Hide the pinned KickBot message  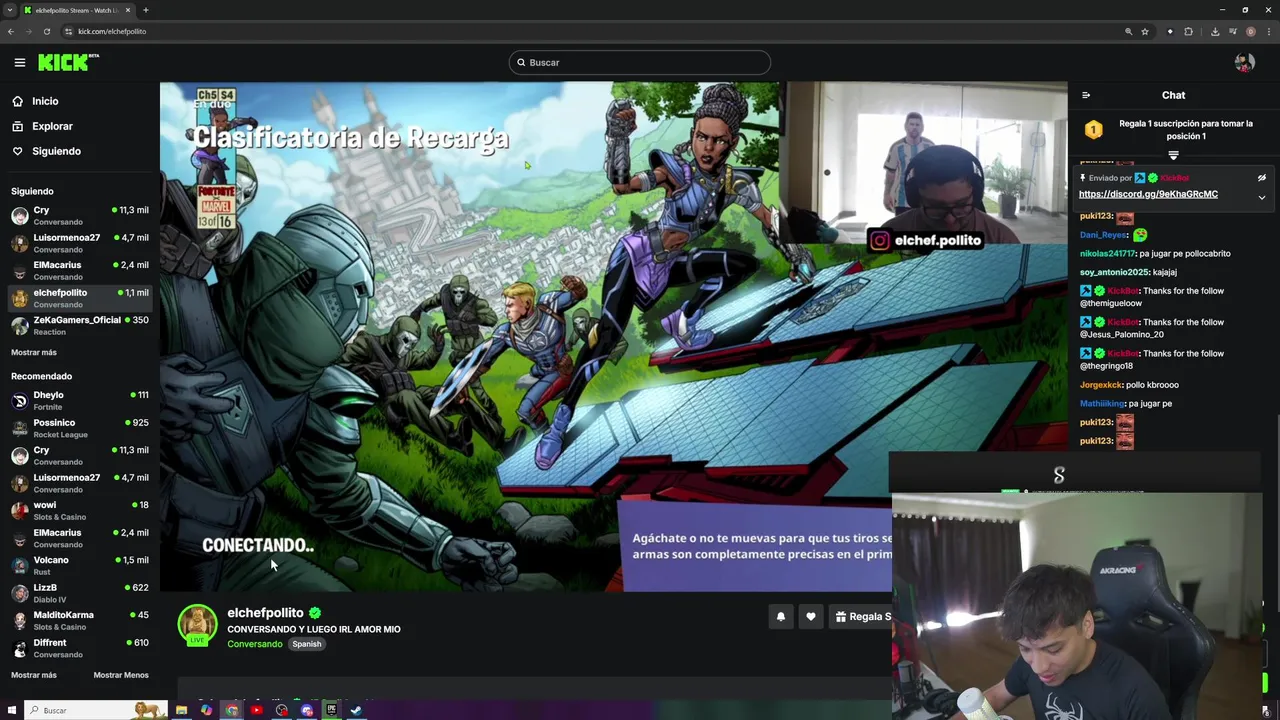coord(1261,178)
